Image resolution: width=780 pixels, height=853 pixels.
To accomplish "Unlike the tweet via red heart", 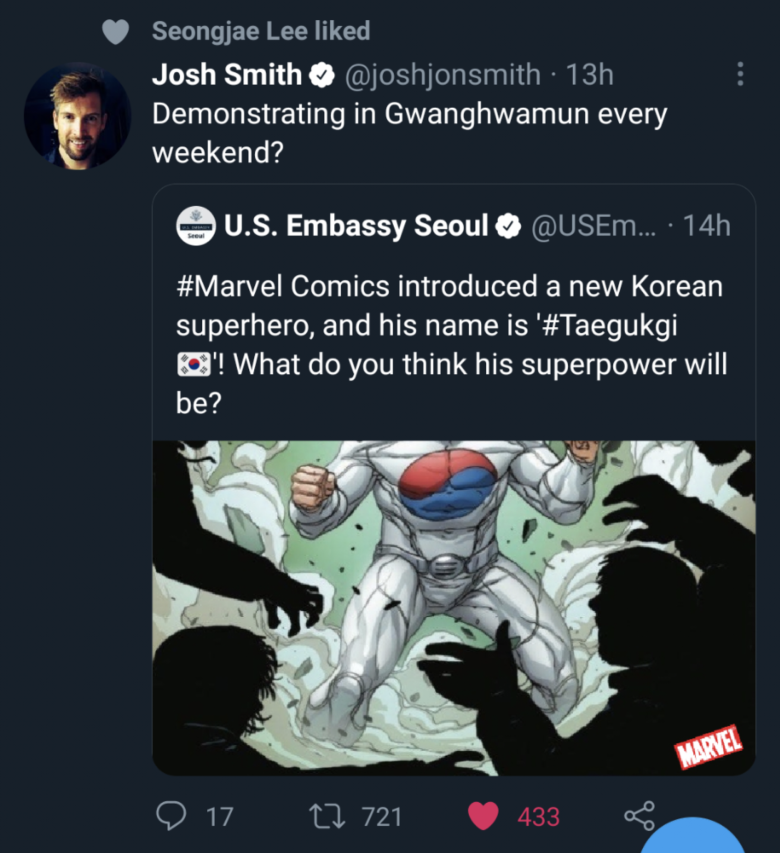I will click(484, 816).
